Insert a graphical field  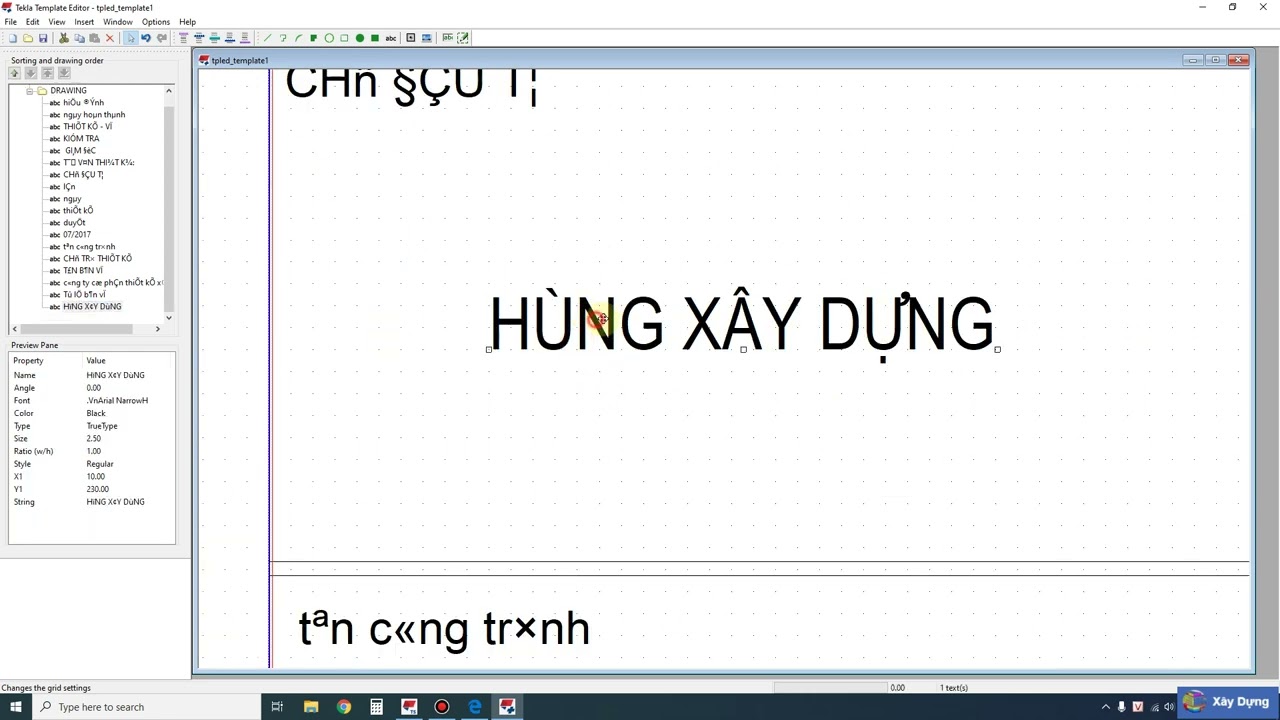click(463, 38)
